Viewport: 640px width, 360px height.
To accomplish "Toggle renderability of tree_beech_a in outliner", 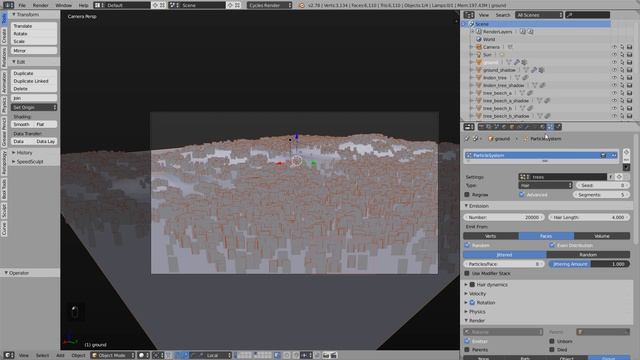I will tap(629, 93).
